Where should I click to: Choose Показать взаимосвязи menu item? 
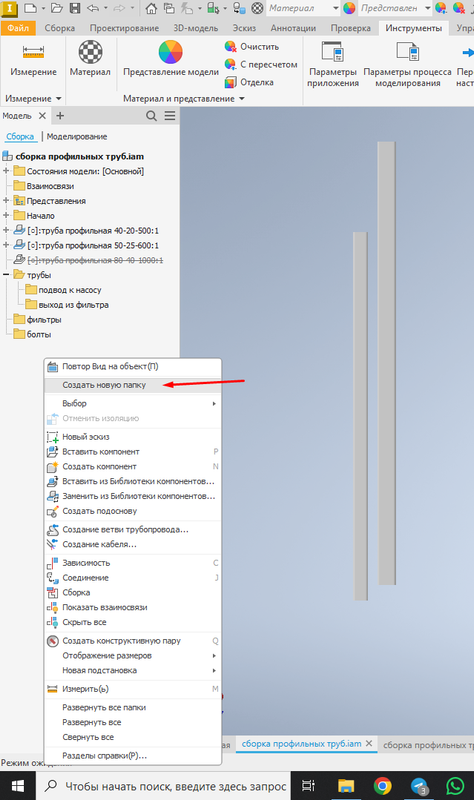pos(133,607)
